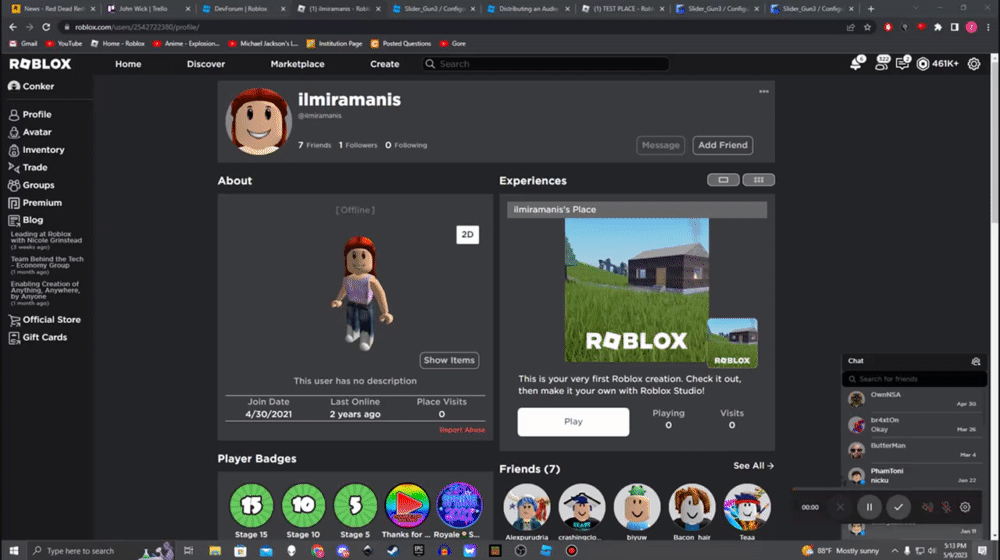Open friend Bacon_hair's avatar
Image resolution: width=1000 pixels, height=560 pixels.
[691, 507]
